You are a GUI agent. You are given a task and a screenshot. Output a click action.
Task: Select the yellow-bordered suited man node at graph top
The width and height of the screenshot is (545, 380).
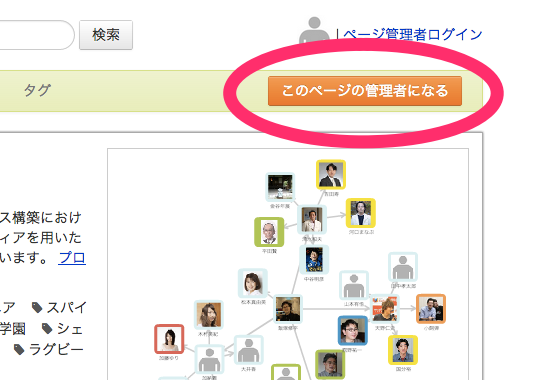coord(331,175)
